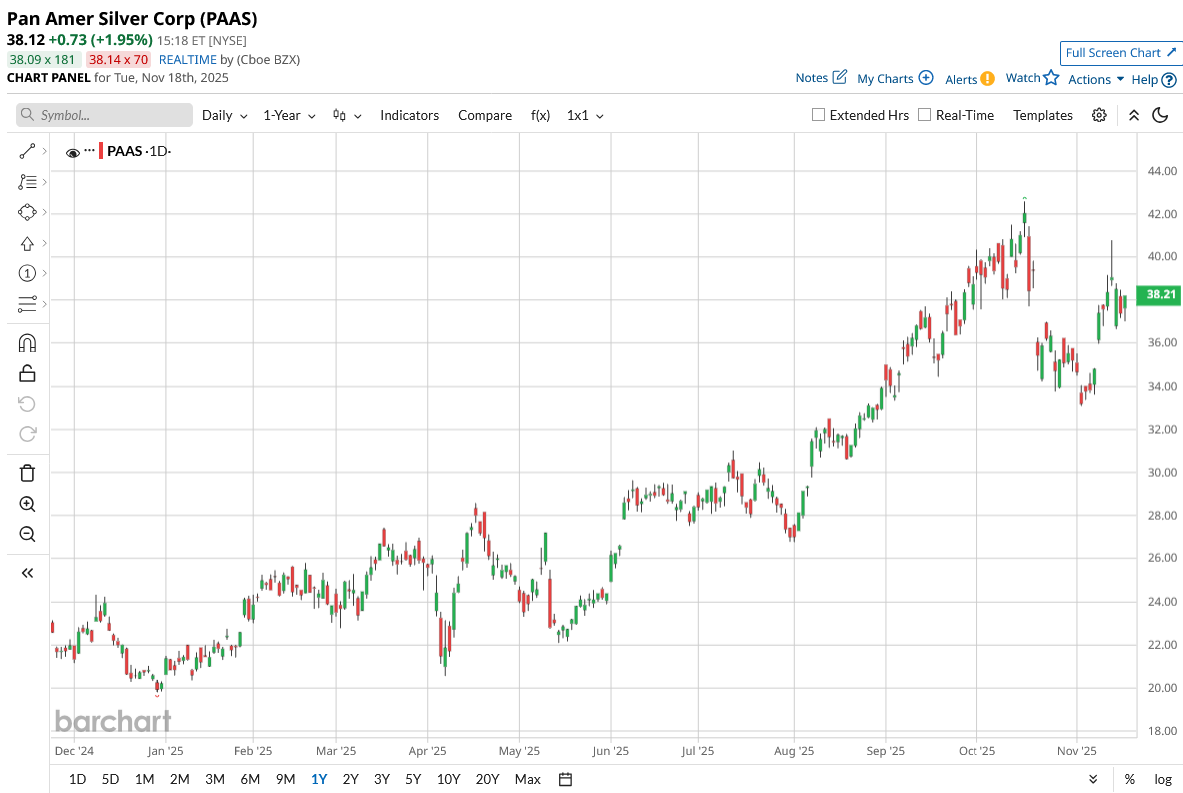Zoom in on the chart
Image resolution: width=1183 pixels, height=793 pixels.
pos(27,504)
